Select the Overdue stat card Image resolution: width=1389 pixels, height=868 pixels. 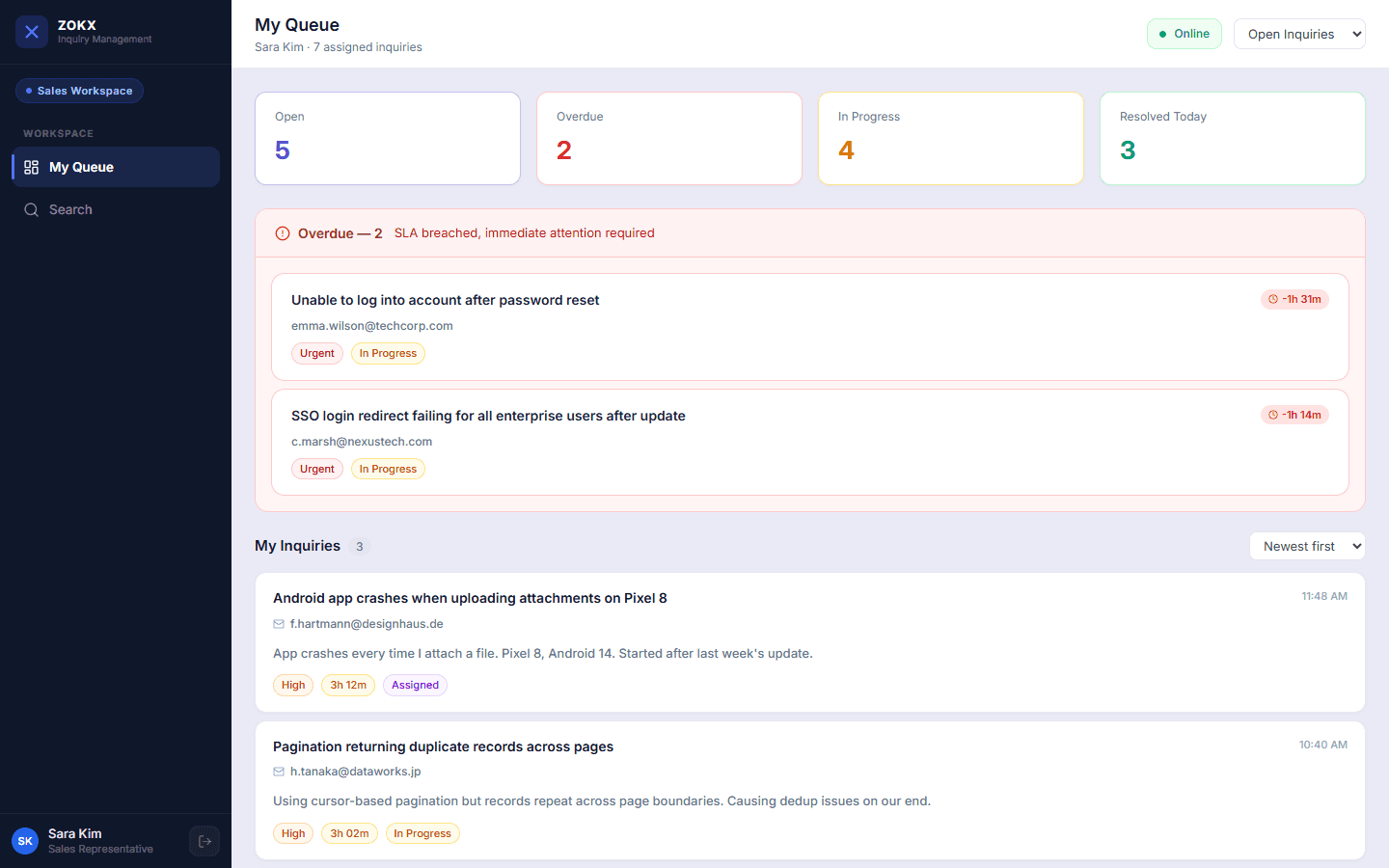pyautogui.click(x=669, y=138)
